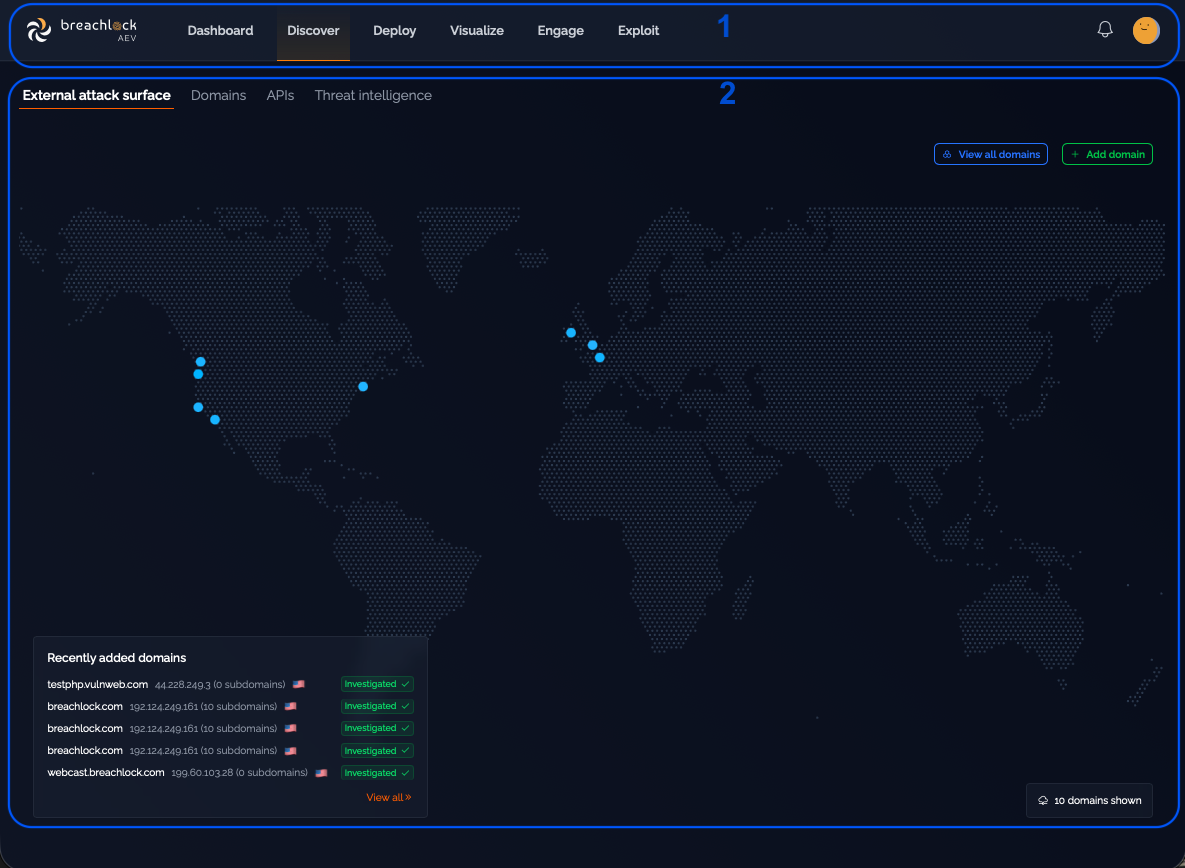Screen dimensions: 1185x868
Task: Open the notifications bell
Action: point(1104,29)
